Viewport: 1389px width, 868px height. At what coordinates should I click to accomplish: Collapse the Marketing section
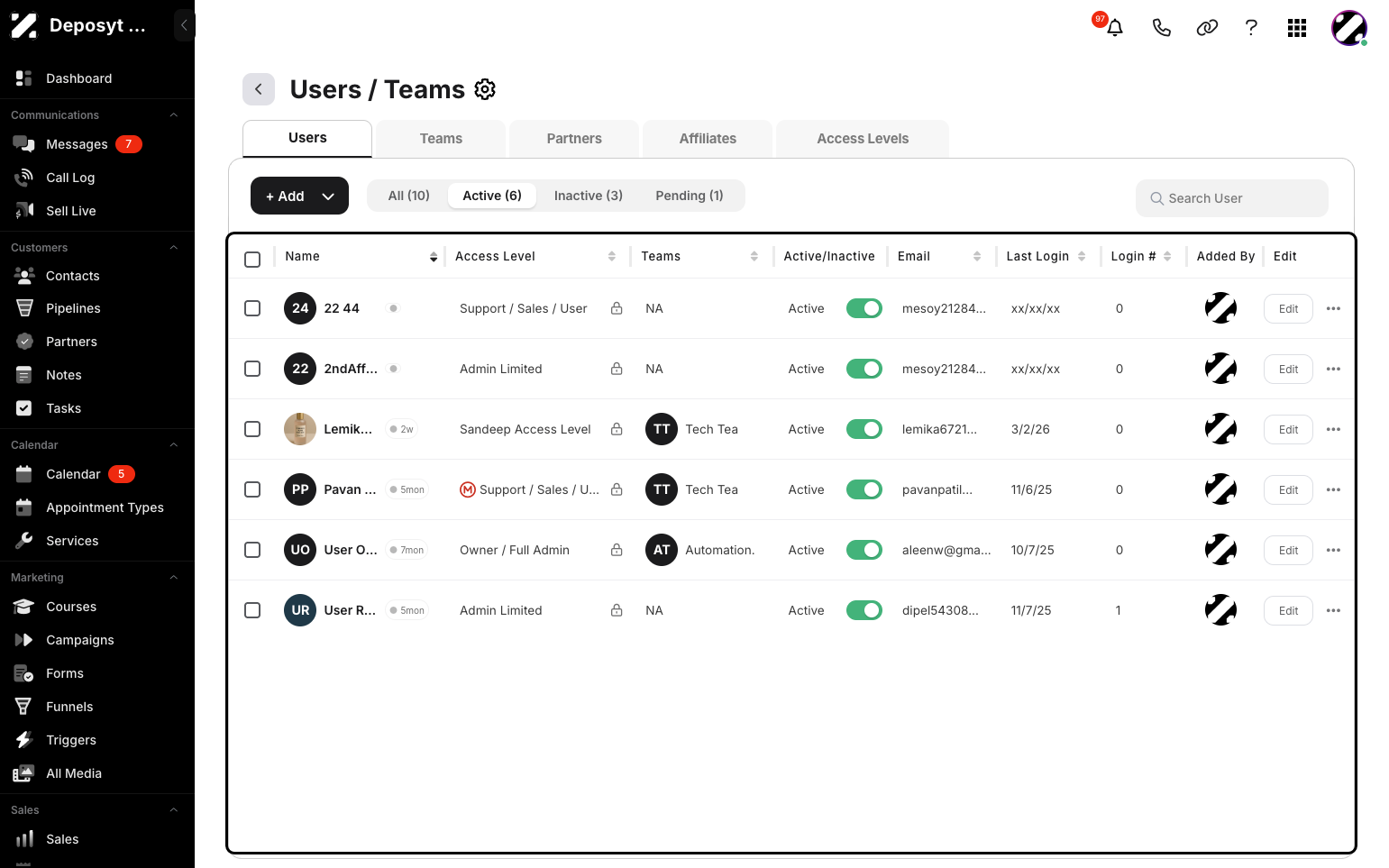tap(173, 578)
